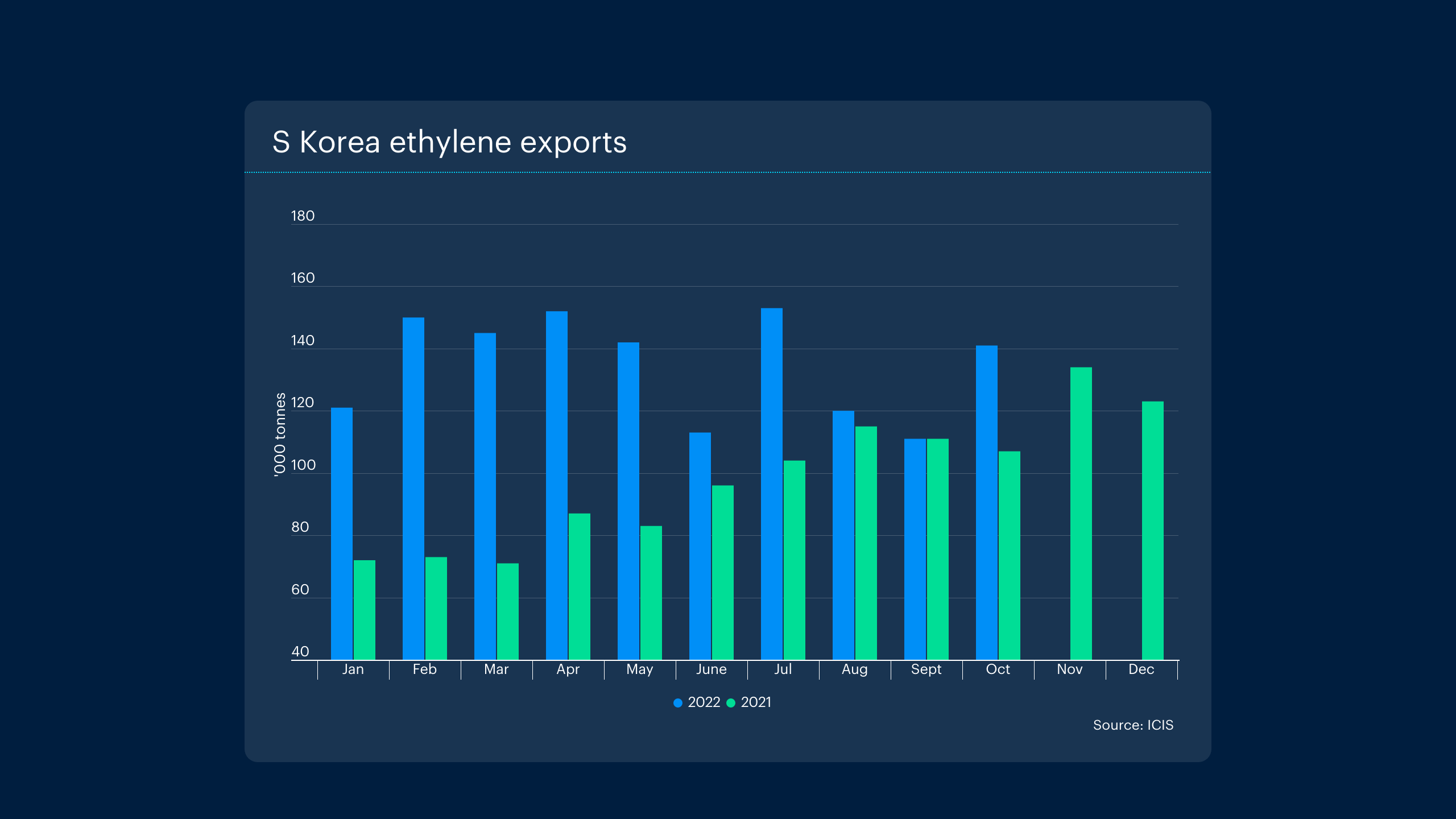The image size is (1456, 819).
Task: Select the February 2021 green bar
Action: pyautogui.click(x=436, y=608)
